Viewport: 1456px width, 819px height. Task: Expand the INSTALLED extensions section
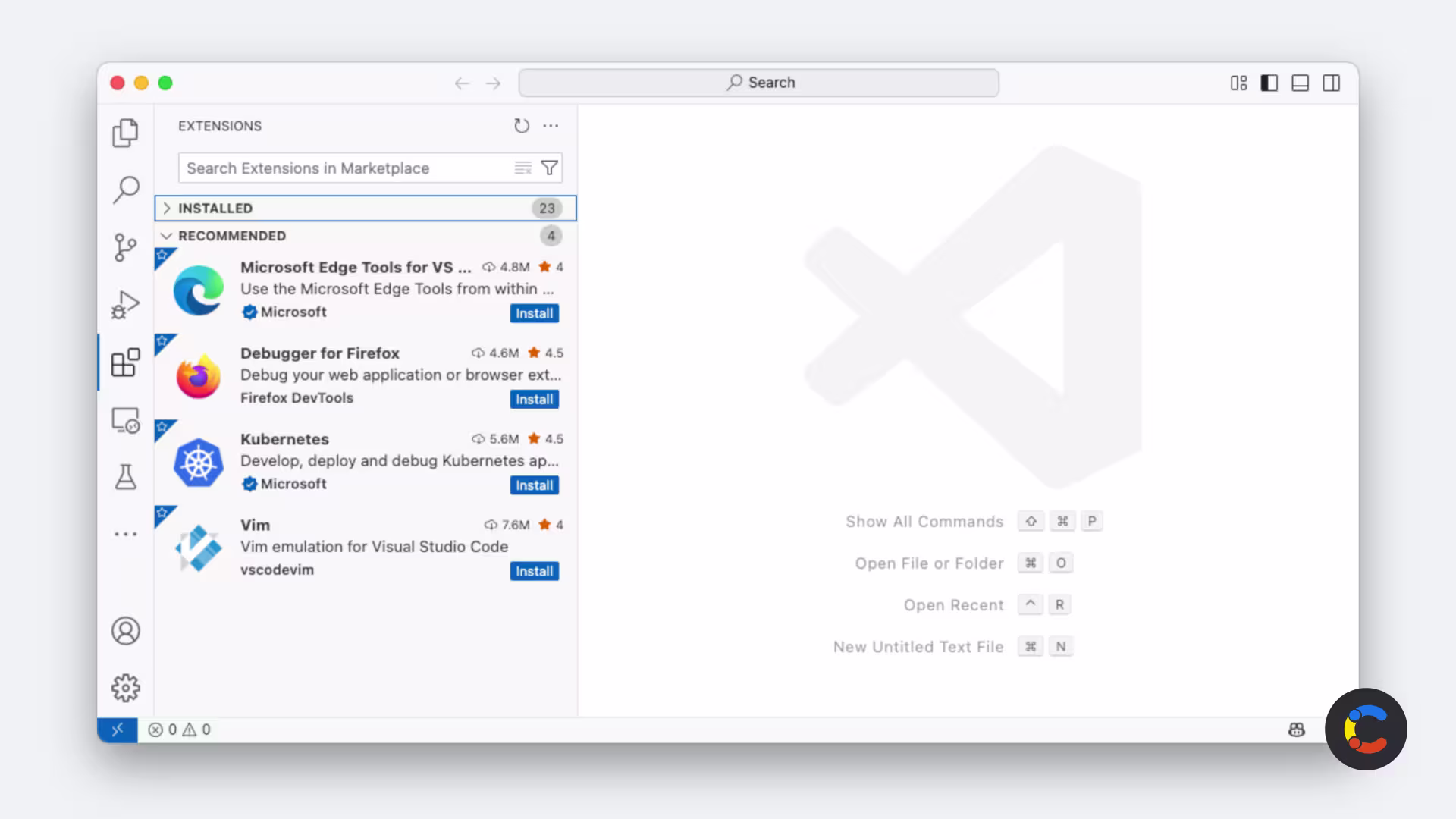[366, 208]
